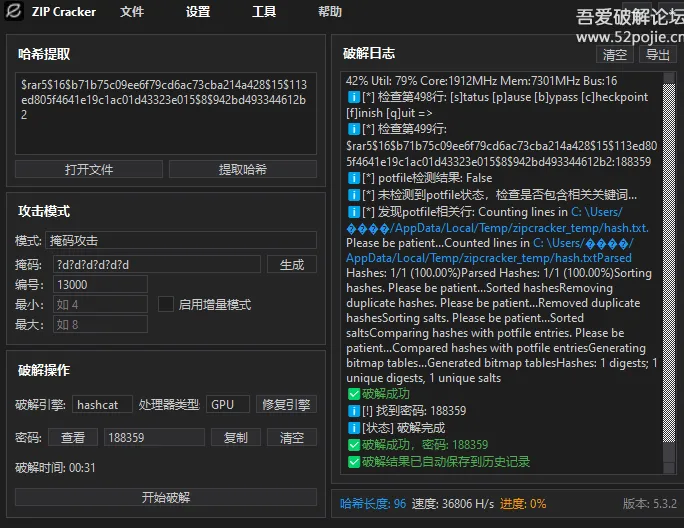Click green check icon next to 破解成功

(353, 394)
